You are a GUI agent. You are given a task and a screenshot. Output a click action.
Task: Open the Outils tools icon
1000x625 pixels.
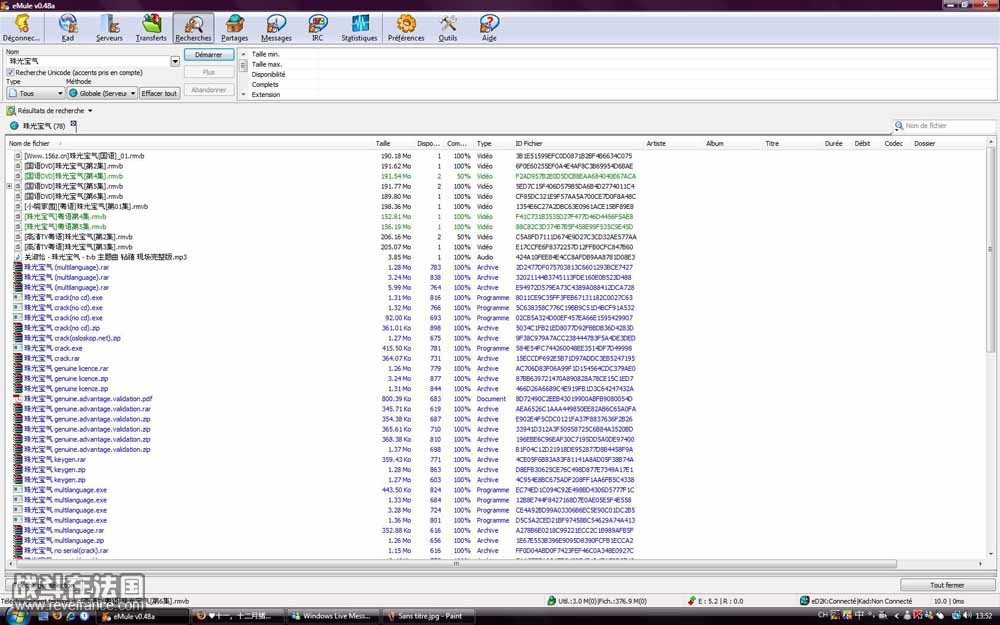coord(448,28)
